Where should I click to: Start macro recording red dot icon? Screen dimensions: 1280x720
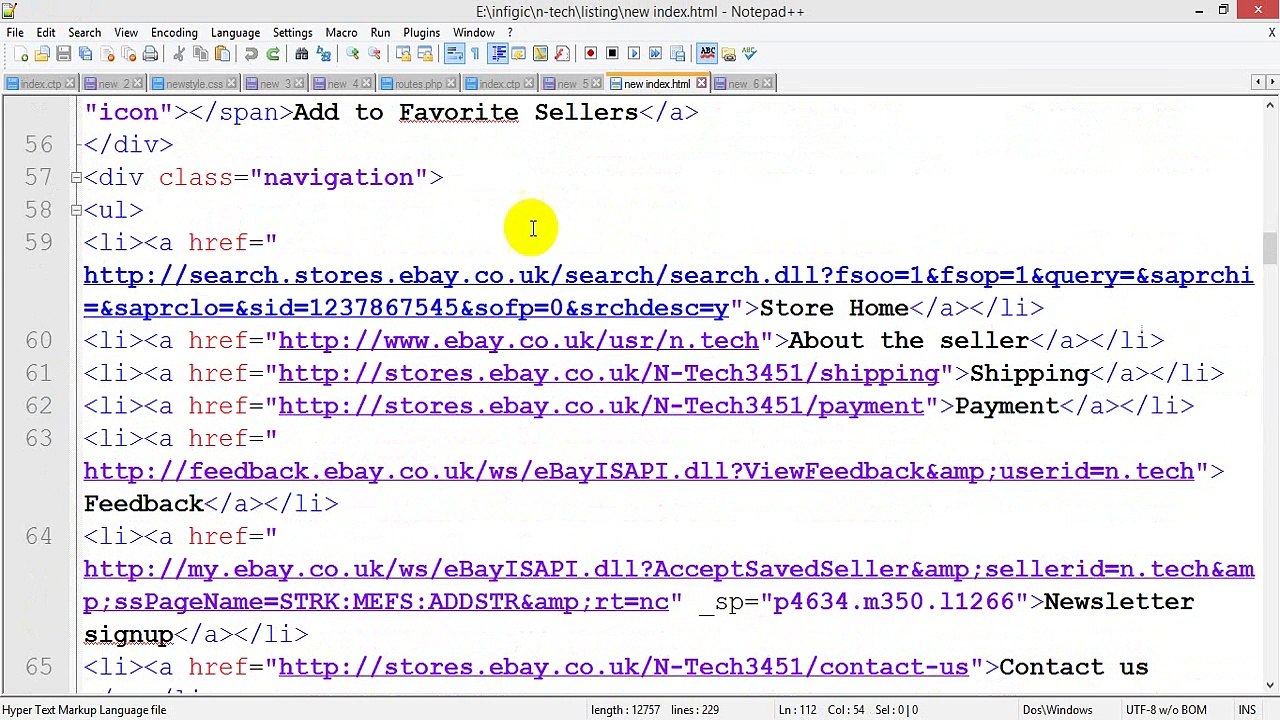pos(590,54)
